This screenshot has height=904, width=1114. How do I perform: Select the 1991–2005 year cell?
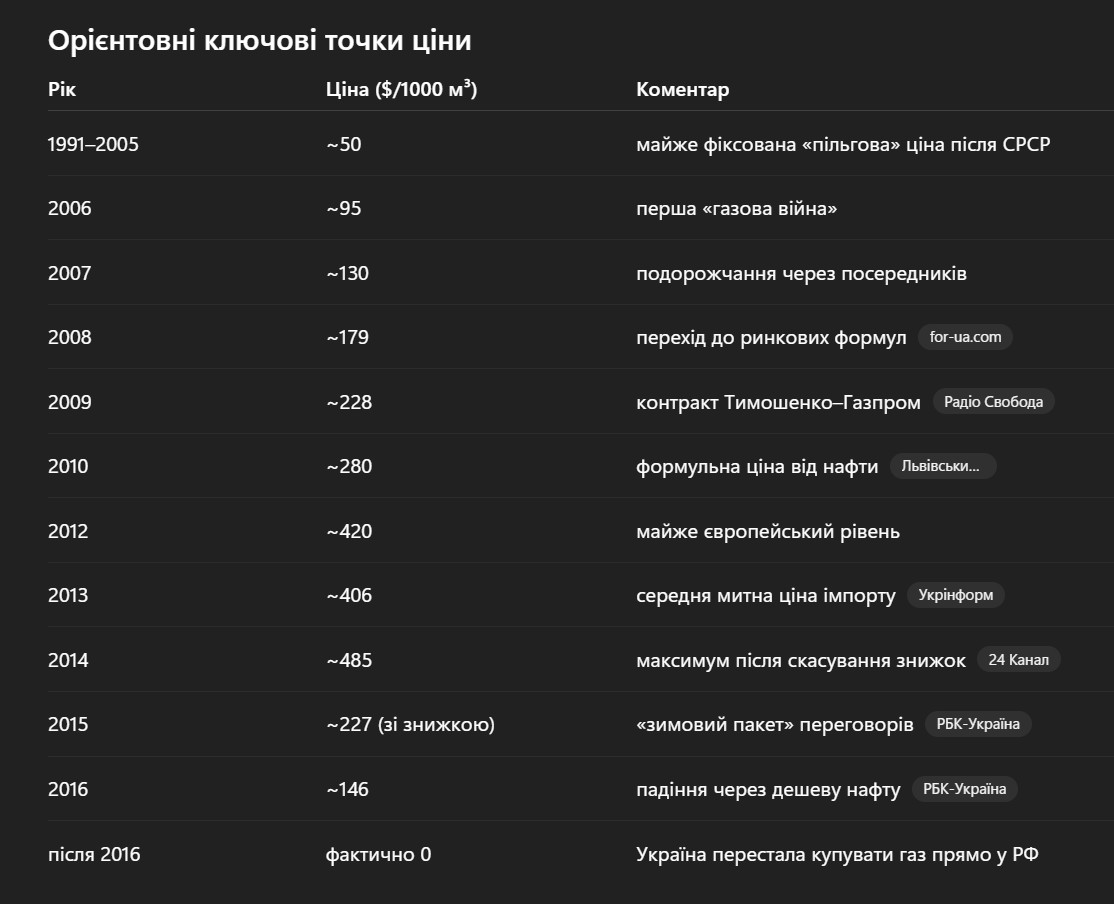[93, 144]
